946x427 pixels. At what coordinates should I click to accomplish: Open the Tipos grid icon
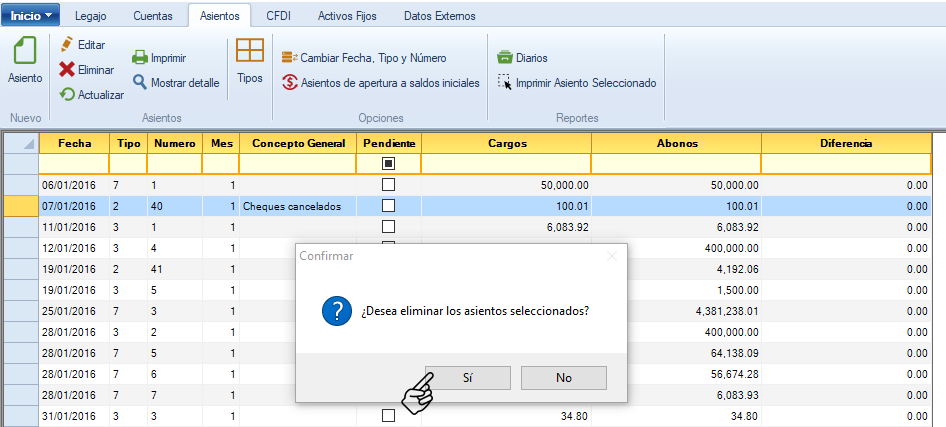pyautogui.click(x=250, y=52)
